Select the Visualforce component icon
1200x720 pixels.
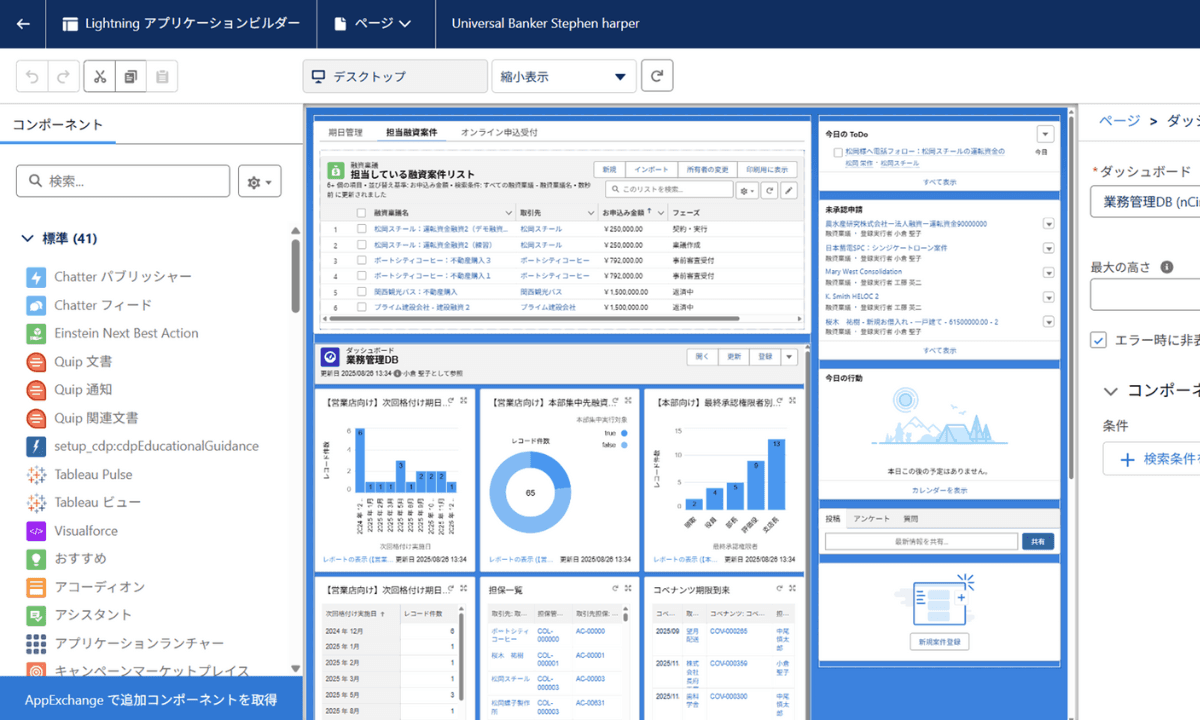36,531
